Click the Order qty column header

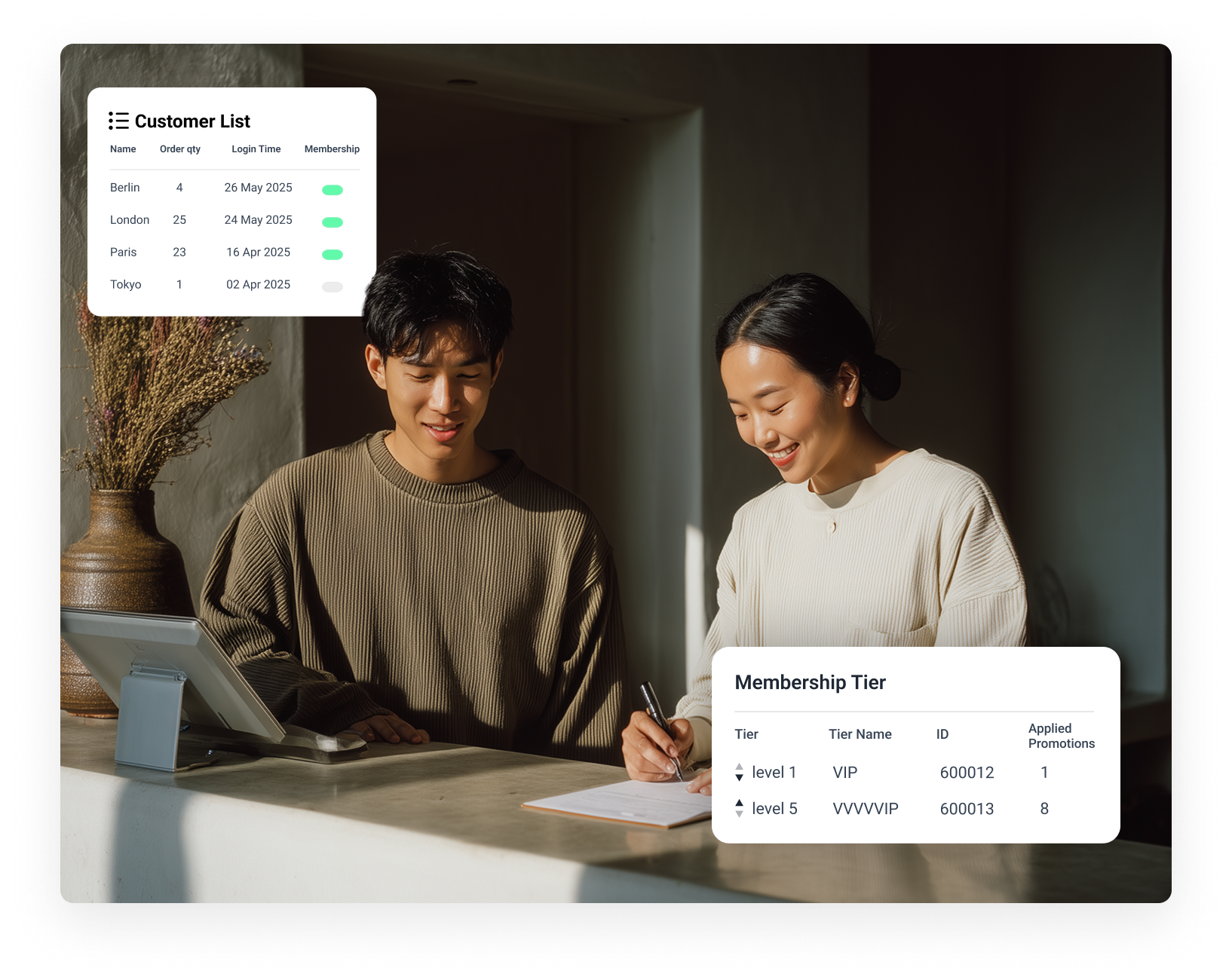179,149
